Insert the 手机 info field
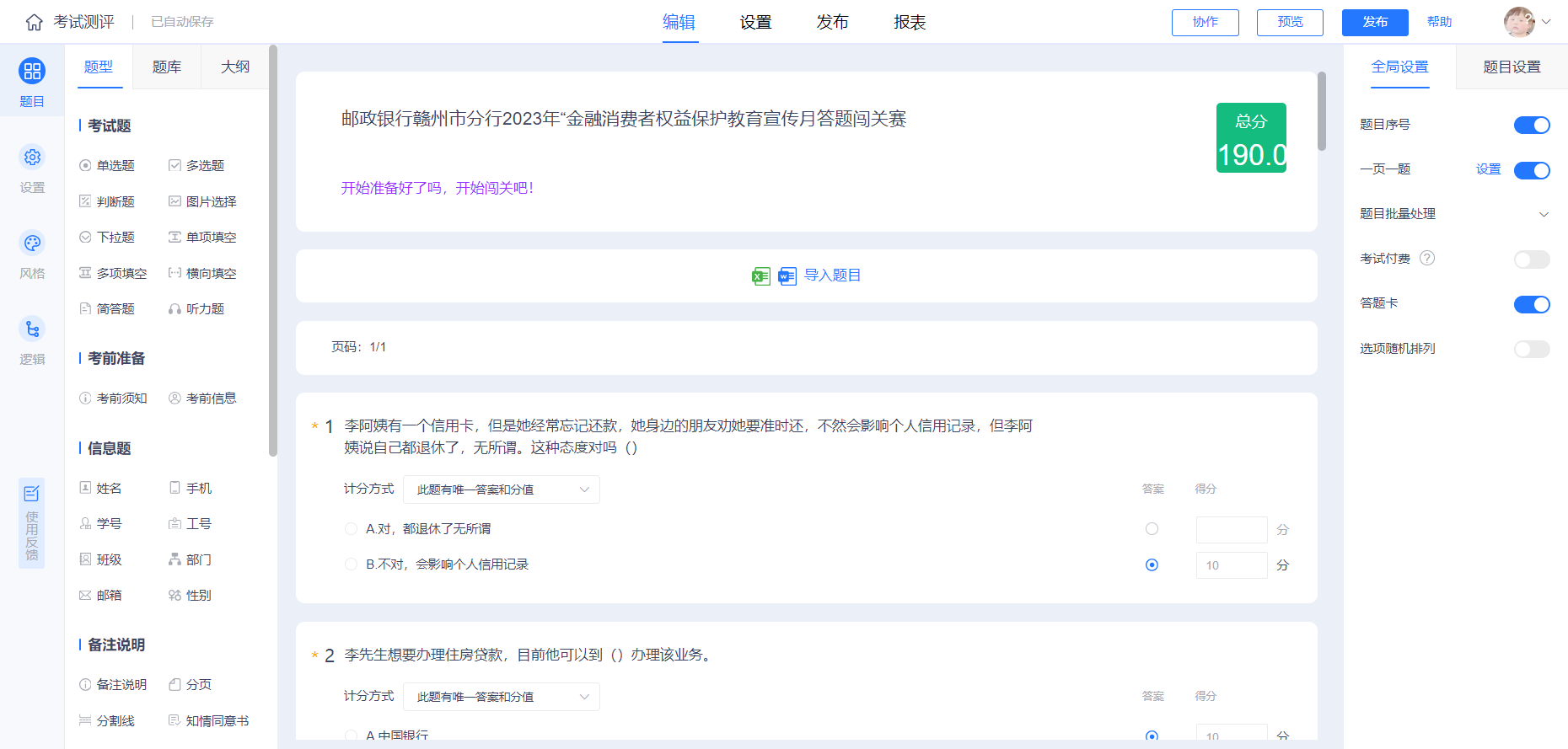This screenshot has height=749, width=1568. pyautogui.click(x=191, y=489)
